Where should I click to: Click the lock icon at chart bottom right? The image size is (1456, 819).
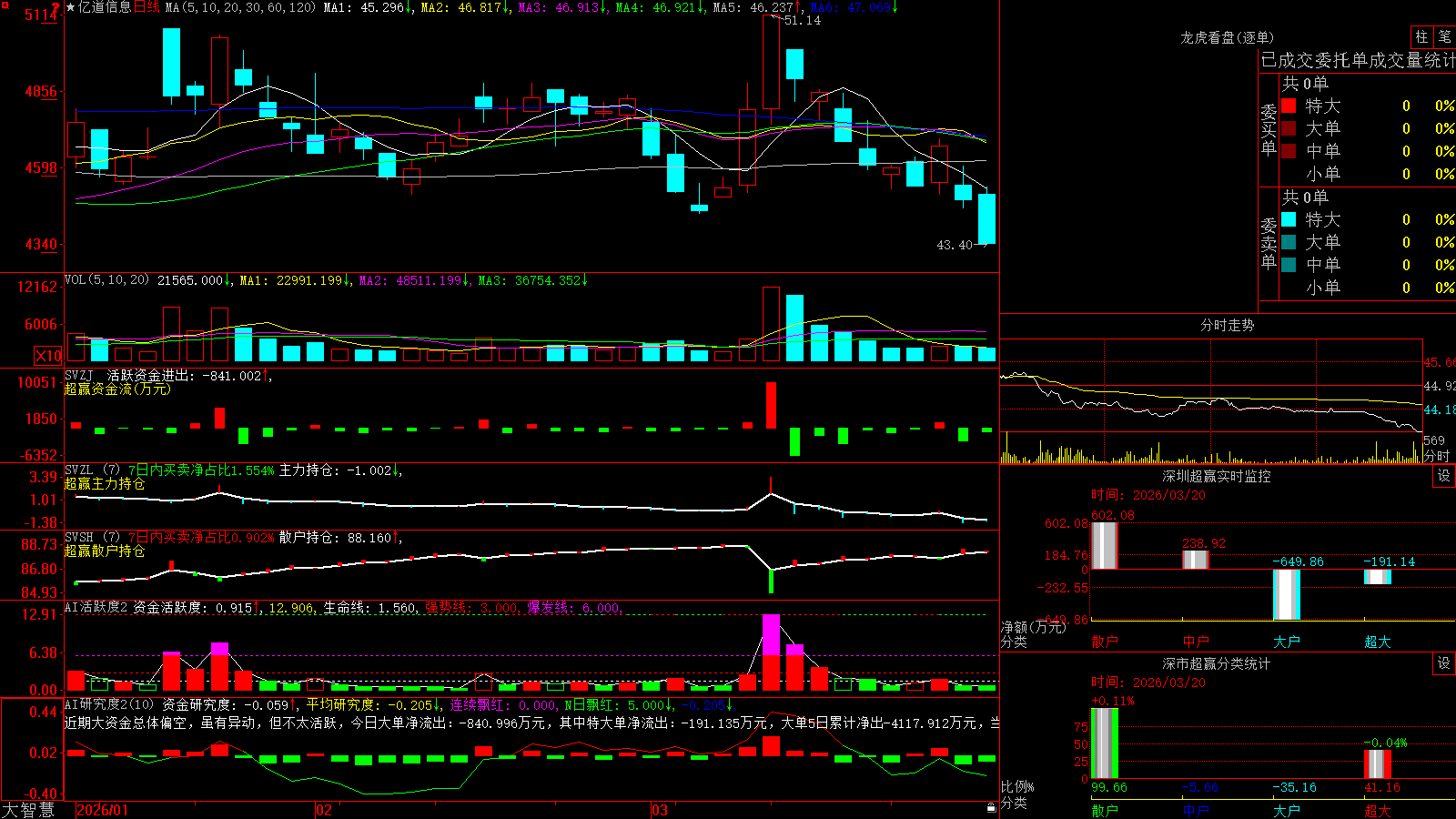pyautogui.click(x=992, y=807)
